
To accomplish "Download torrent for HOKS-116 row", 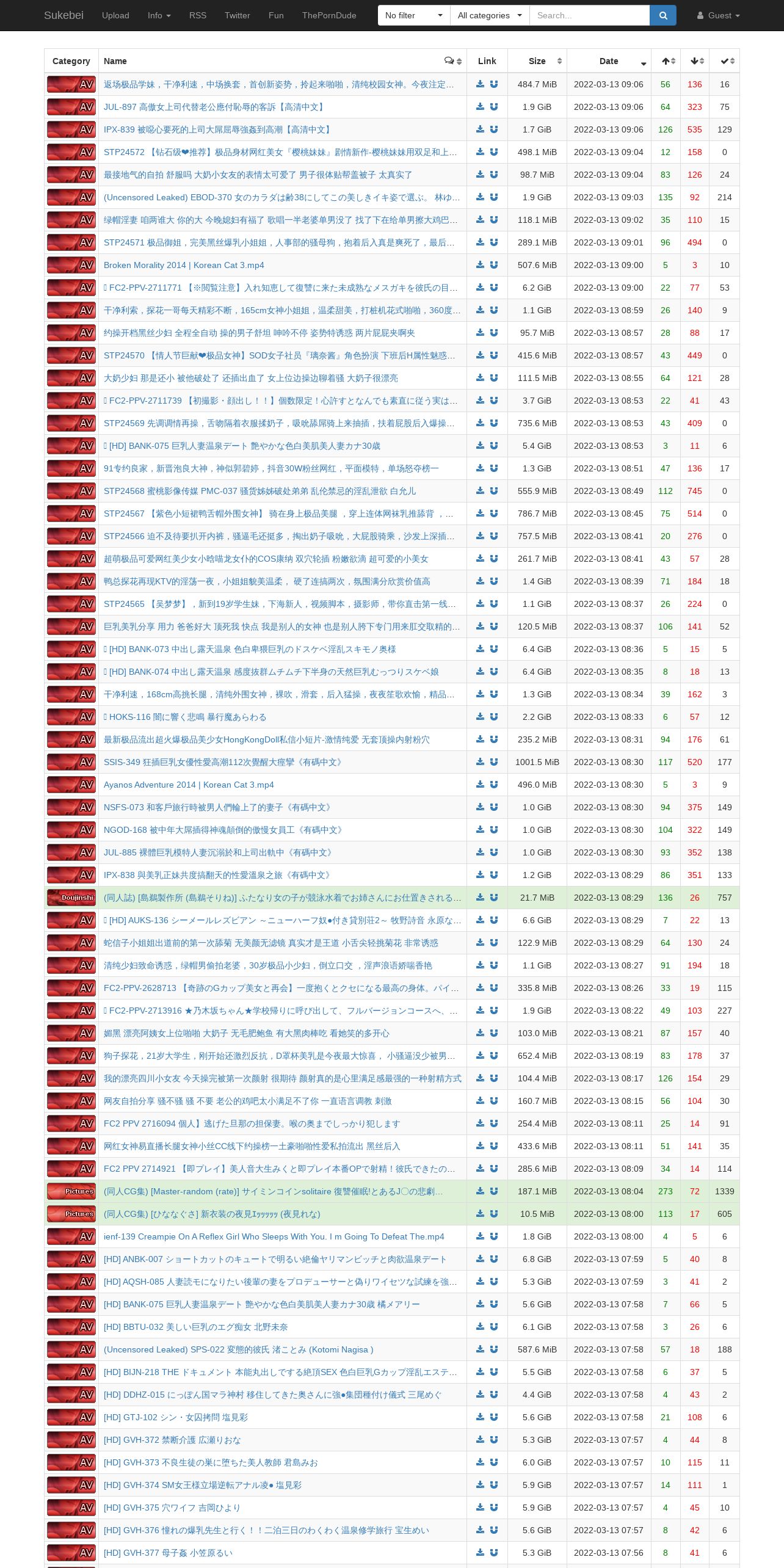I will pos(481,717).
